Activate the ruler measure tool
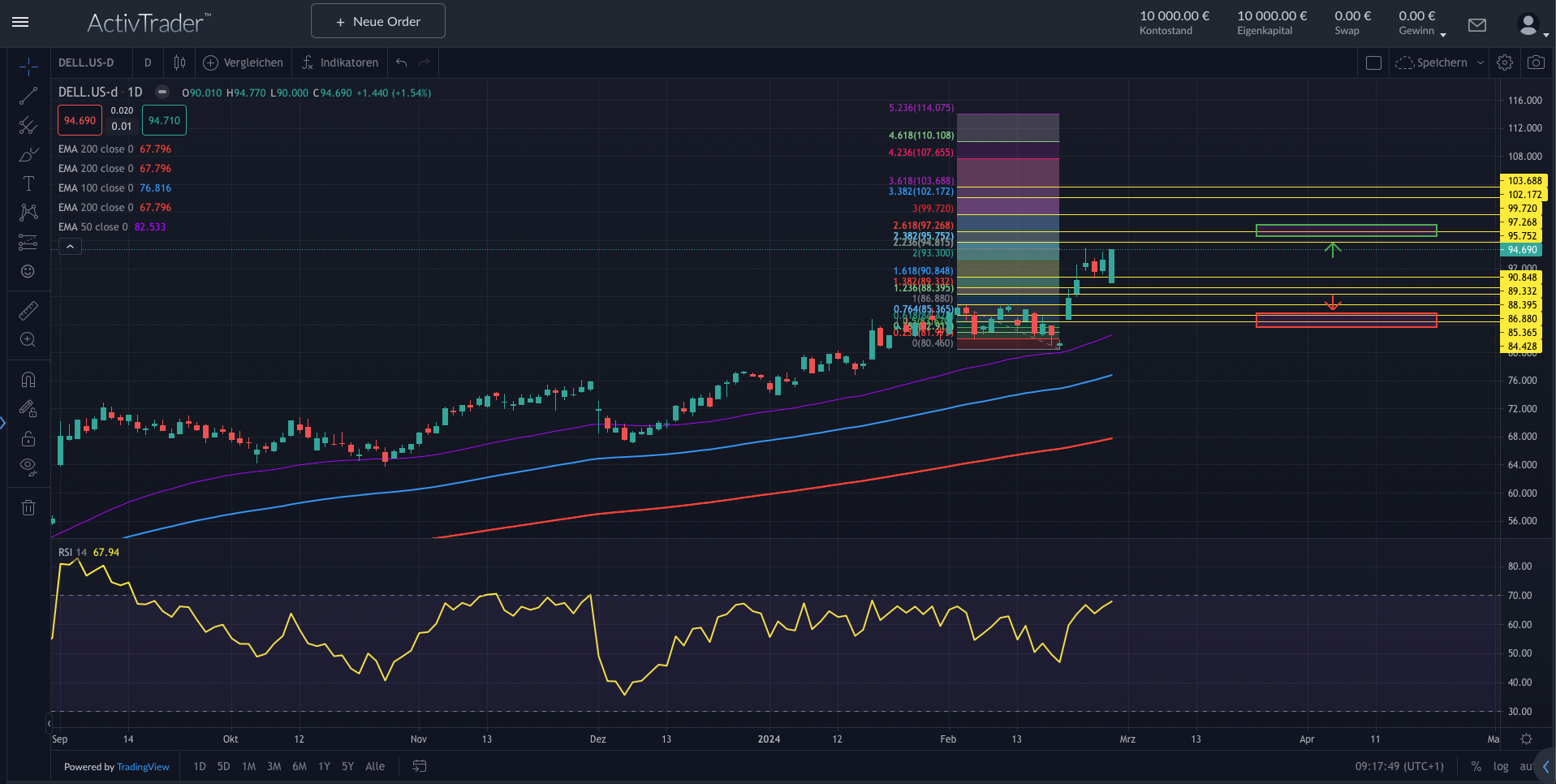This screenshot has width=1556, height=784. coord(28,311)
